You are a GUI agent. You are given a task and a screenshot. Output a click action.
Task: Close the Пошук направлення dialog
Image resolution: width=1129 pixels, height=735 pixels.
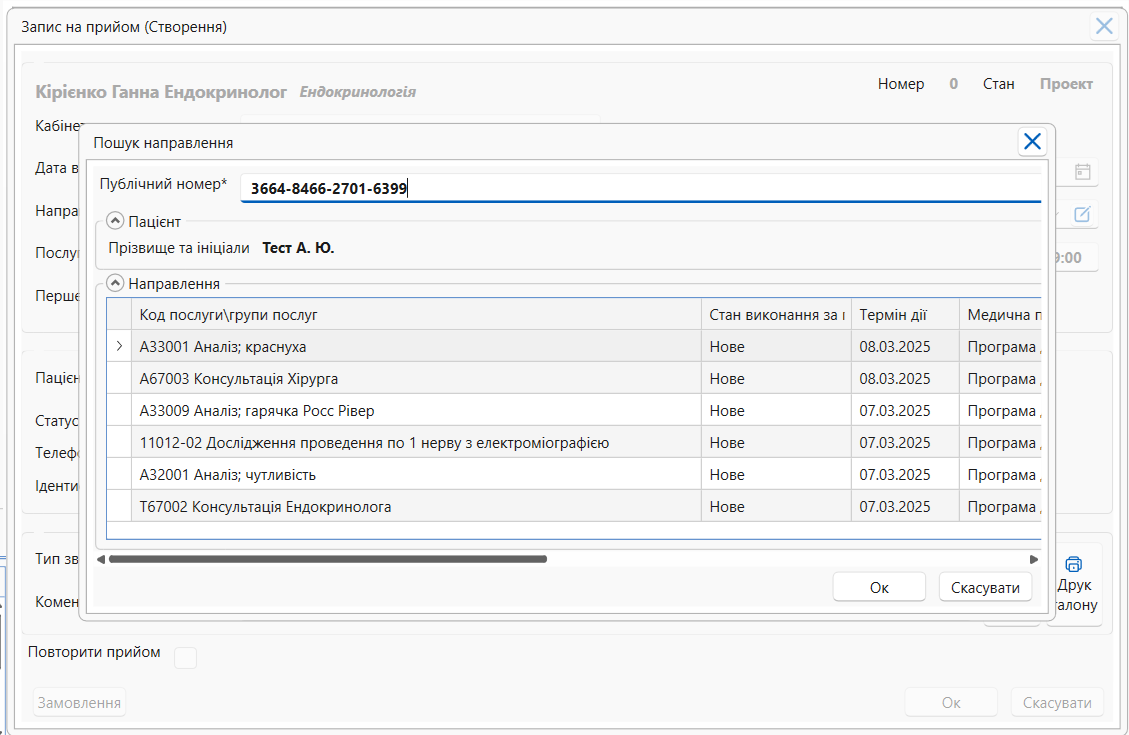click(x=1032, y=142)
